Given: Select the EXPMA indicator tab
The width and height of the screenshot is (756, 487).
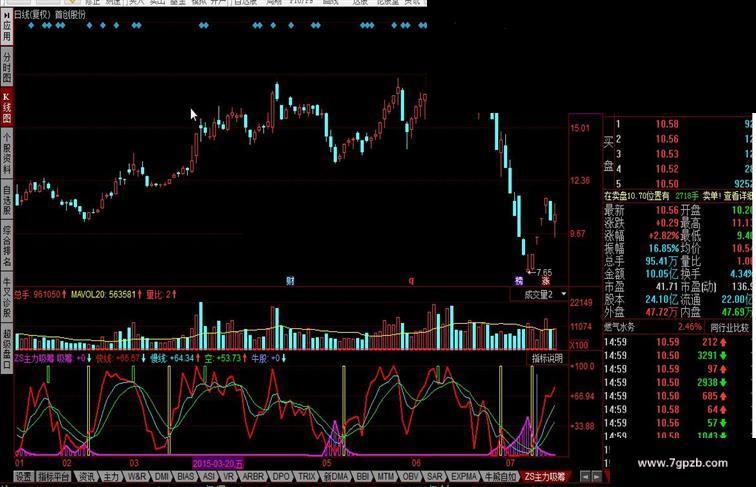Looking at the screenshot, I should [x=464, y=476].
